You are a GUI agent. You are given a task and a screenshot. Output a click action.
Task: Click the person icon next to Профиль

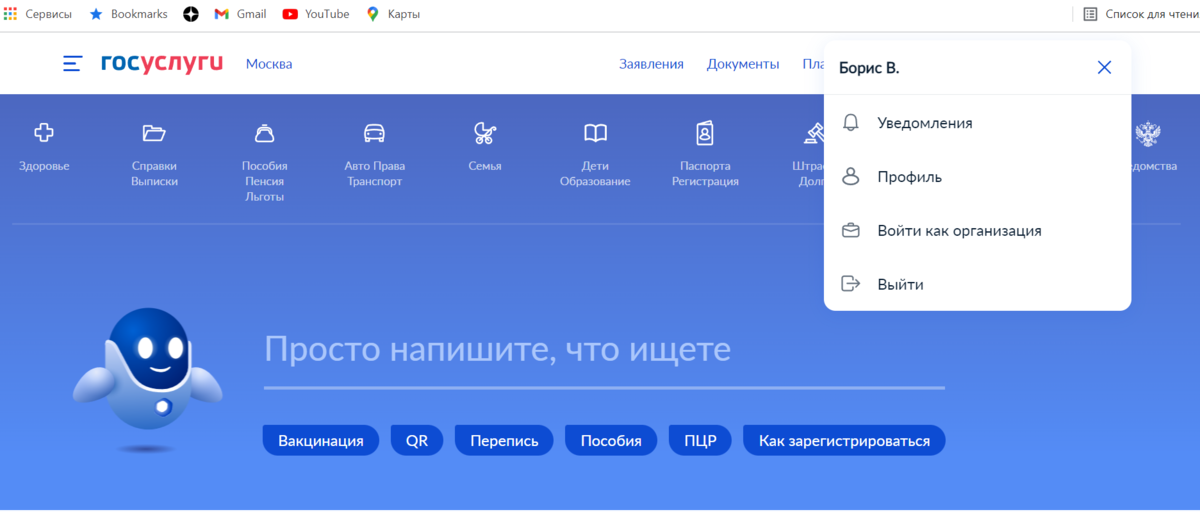[x=851, y=177]
